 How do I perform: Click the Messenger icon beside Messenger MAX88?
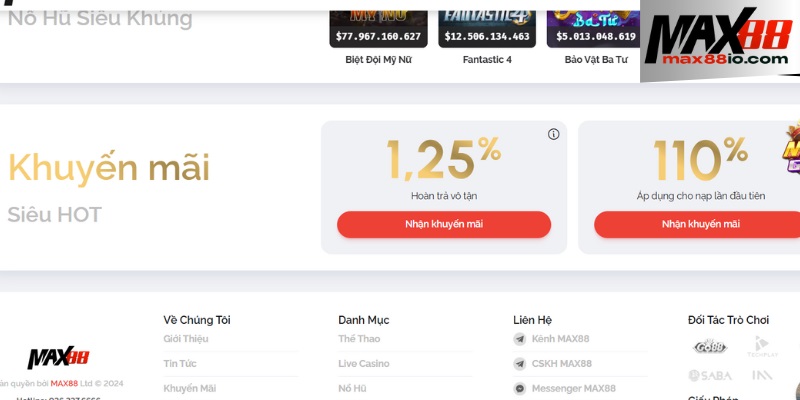click(520, 388)
